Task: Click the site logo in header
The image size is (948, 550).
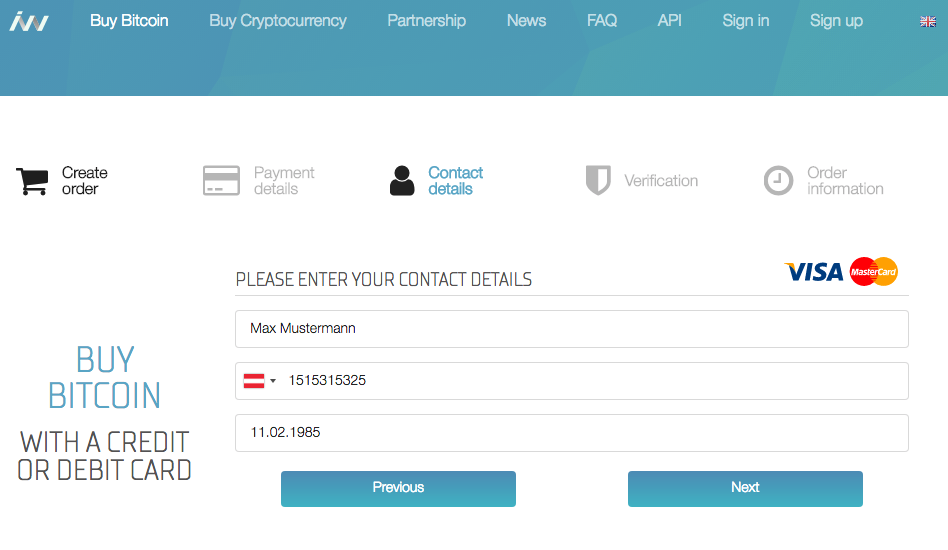Action: click(x=29, y=21)
